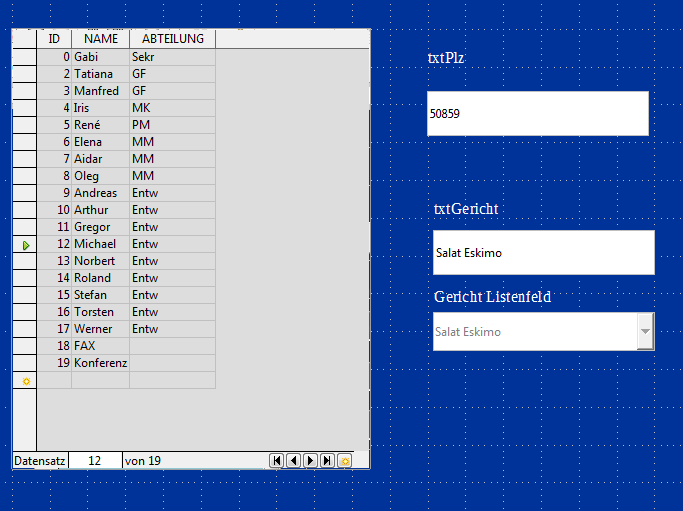This screenshot has height=511, width=683.
Task: Click the name cell Michael
Action: (100, 244)
